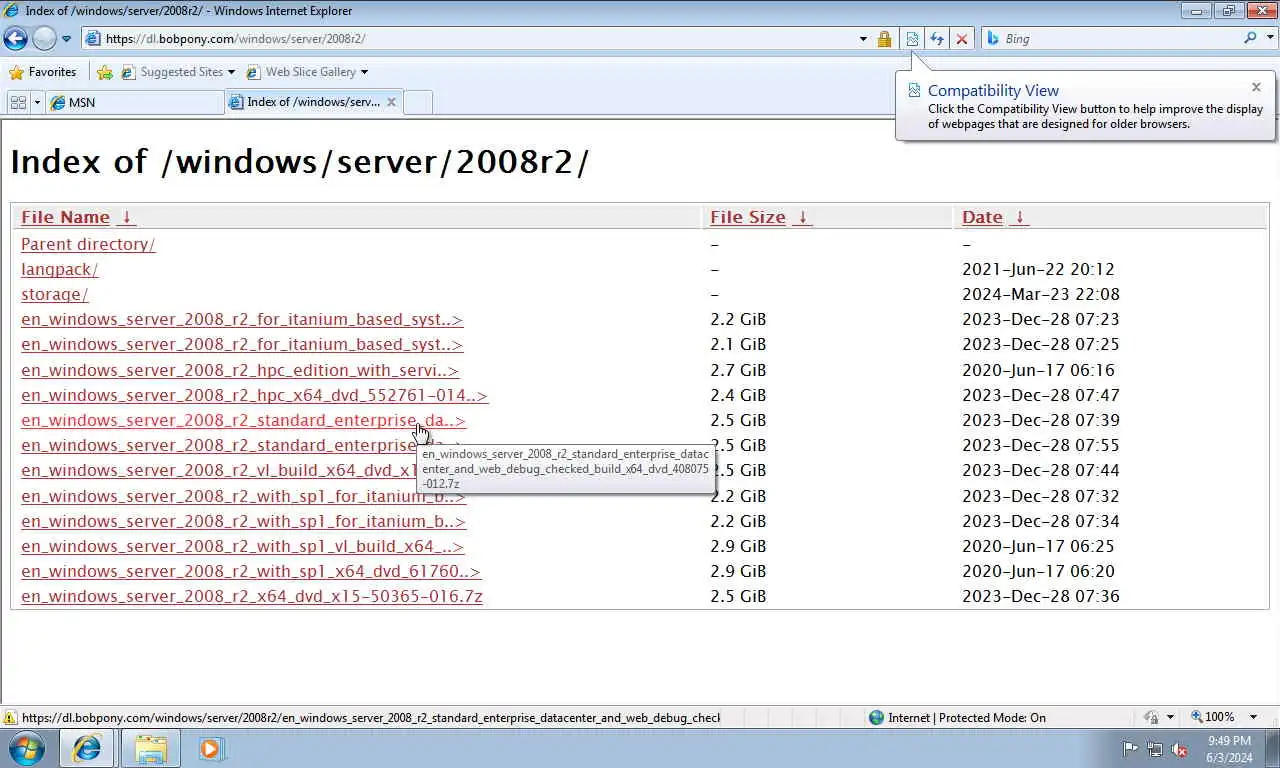The height and width of the screenshot is (768, 1280).
Task: Click the Date descending arrow
Action: point(1019,217)
